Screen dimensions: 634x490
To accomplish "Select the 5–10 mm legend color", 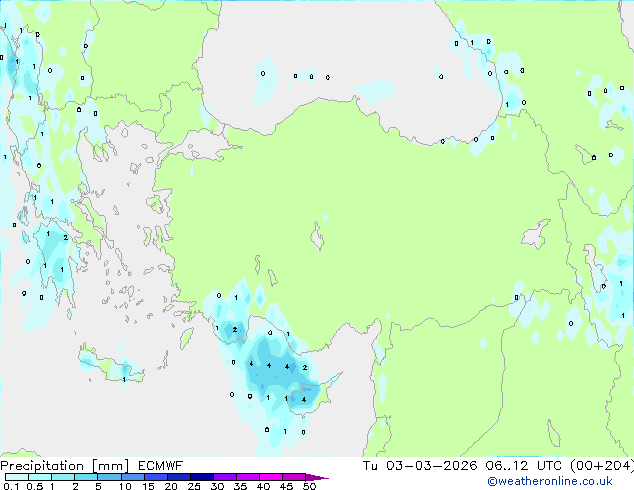I will pos(109,477).
